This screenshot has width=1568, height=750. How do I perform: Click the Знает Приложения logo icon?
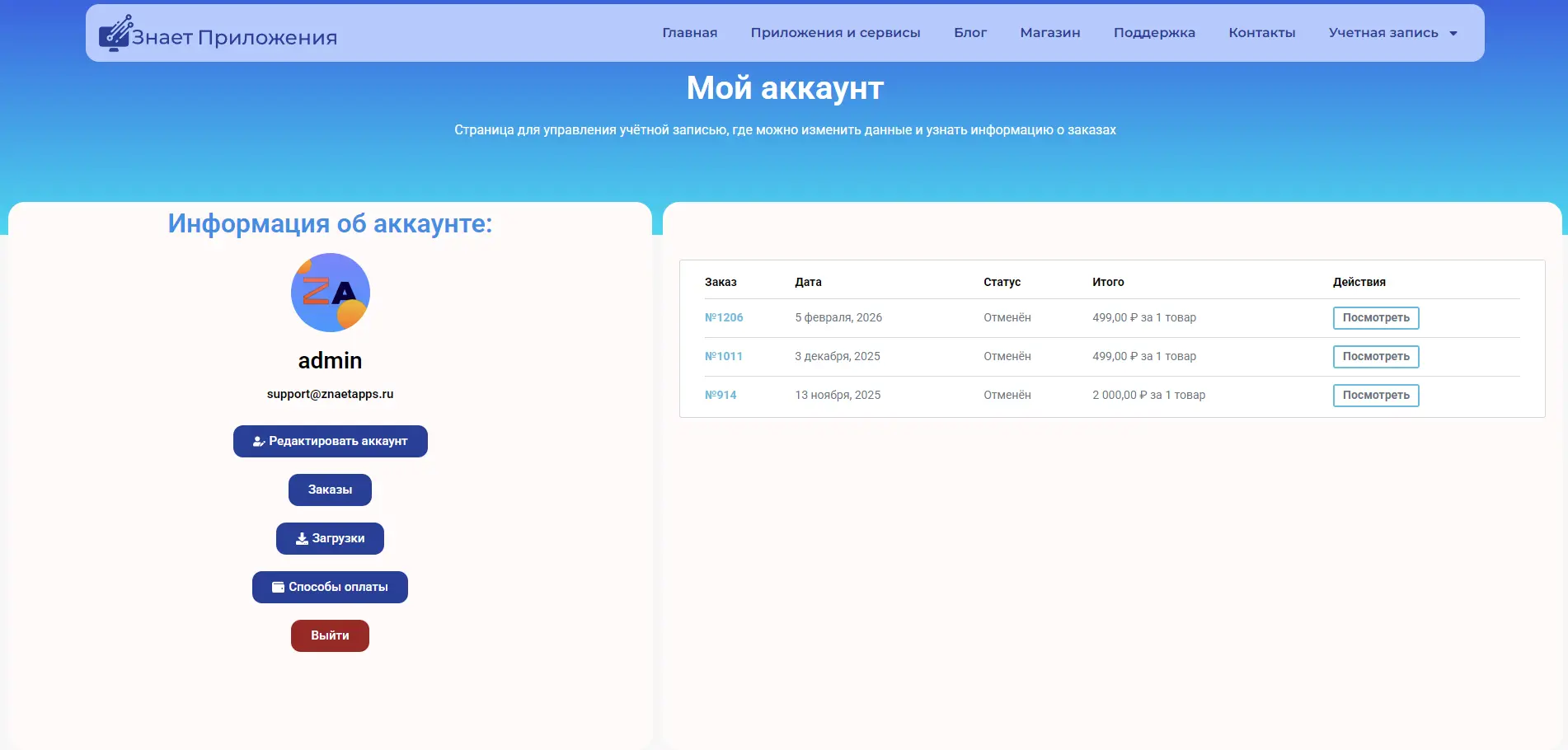pos(115,33)
